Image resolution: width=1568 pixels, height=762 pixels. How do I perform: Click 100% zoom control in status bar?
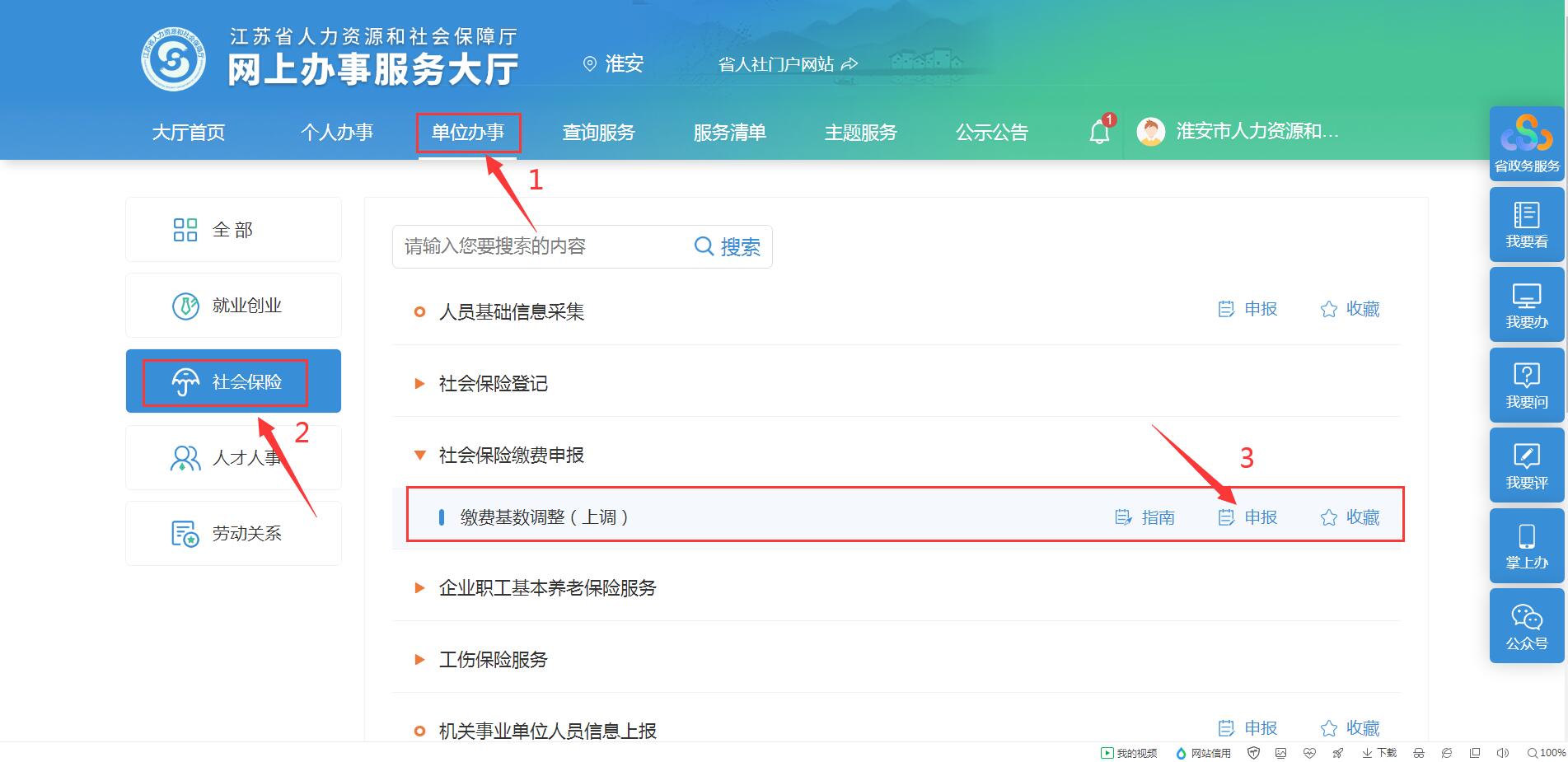(x=1547, y=753)
